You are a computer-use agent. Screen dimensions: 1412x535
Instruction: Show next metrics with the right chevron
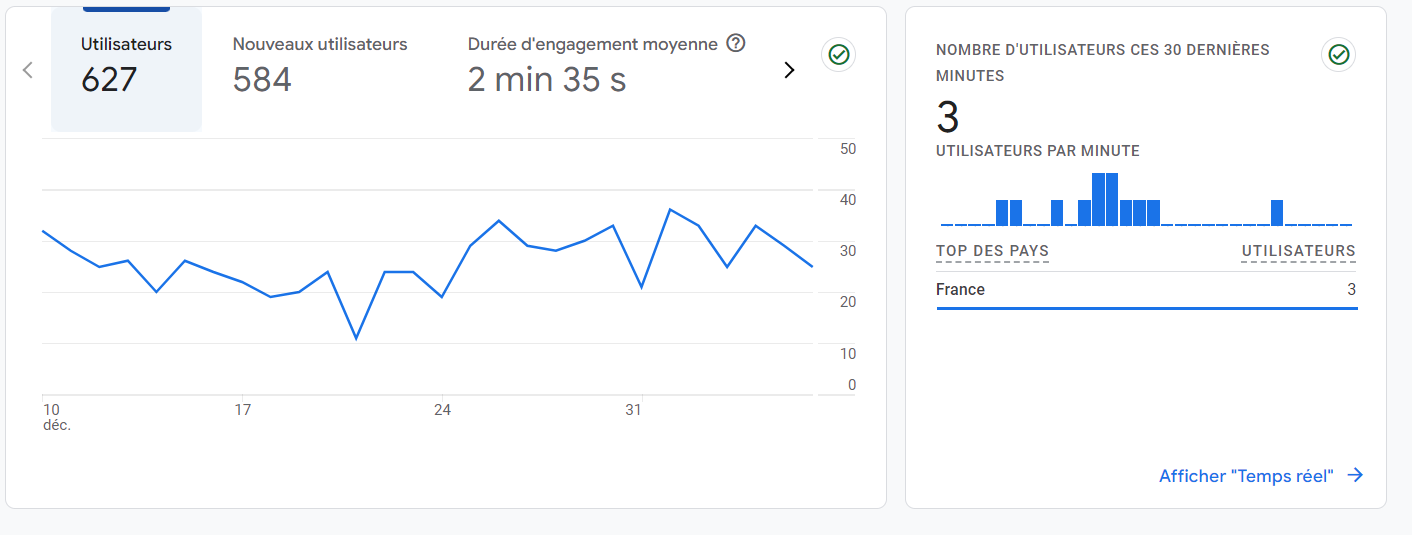coord(789,70)
